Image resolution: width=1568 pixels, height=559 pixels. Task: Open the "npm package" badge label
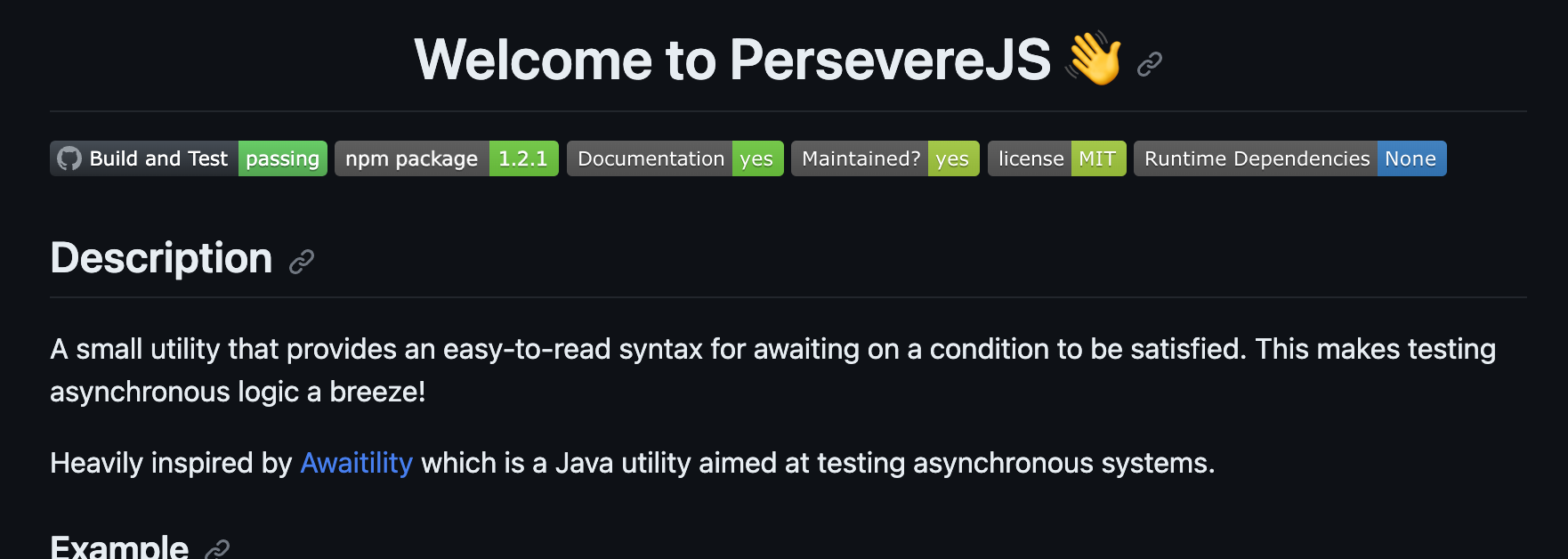point(411,158)
